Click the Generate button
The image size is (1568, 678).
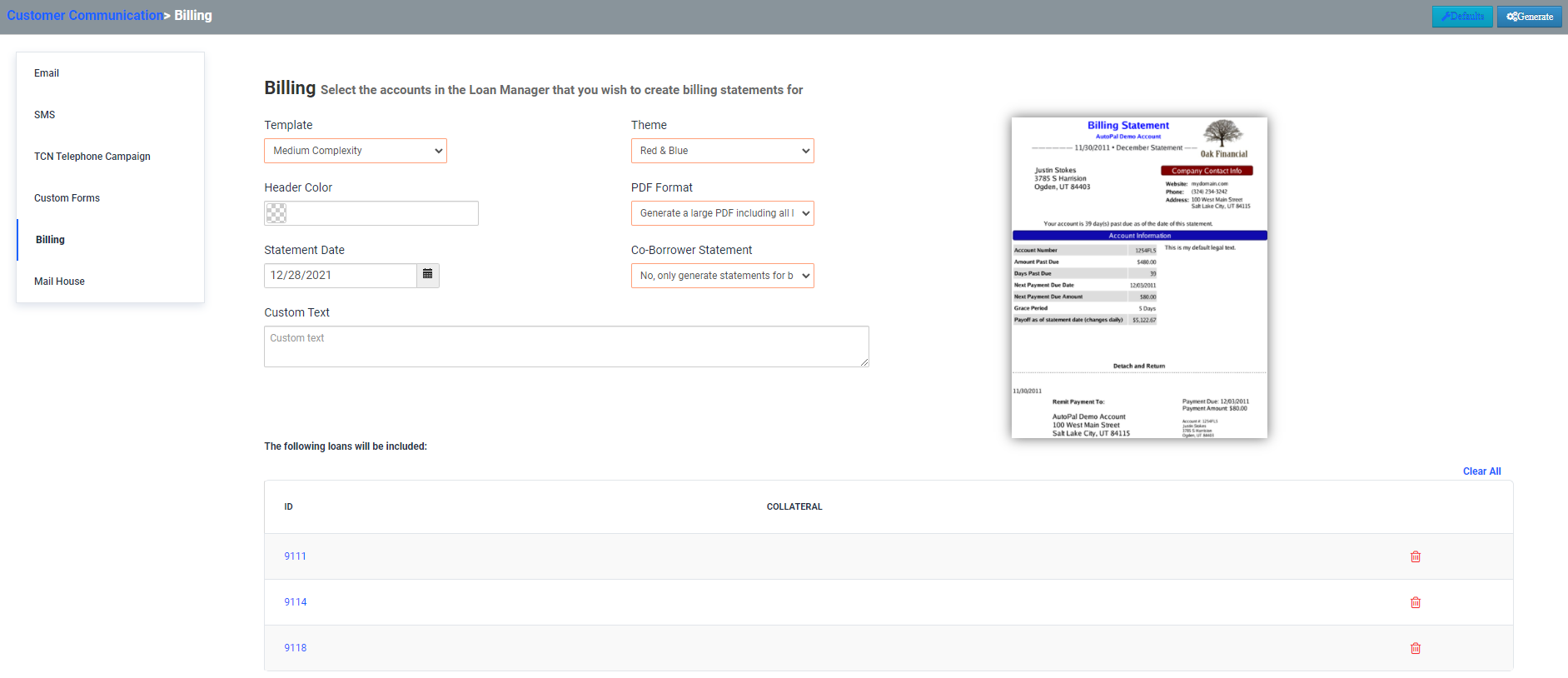[x=1530, y=17]
